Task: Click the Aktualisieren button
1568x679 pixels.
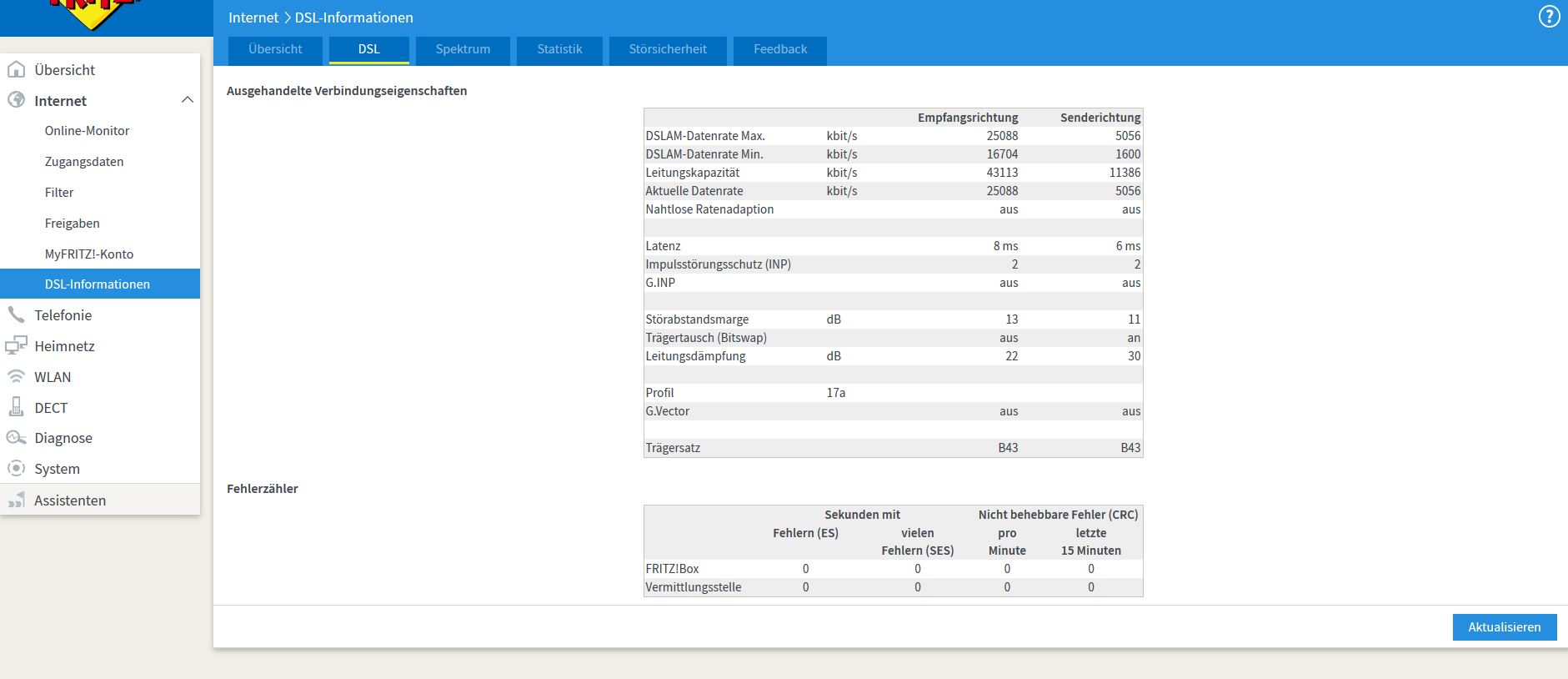Action: pos(1505,627)
